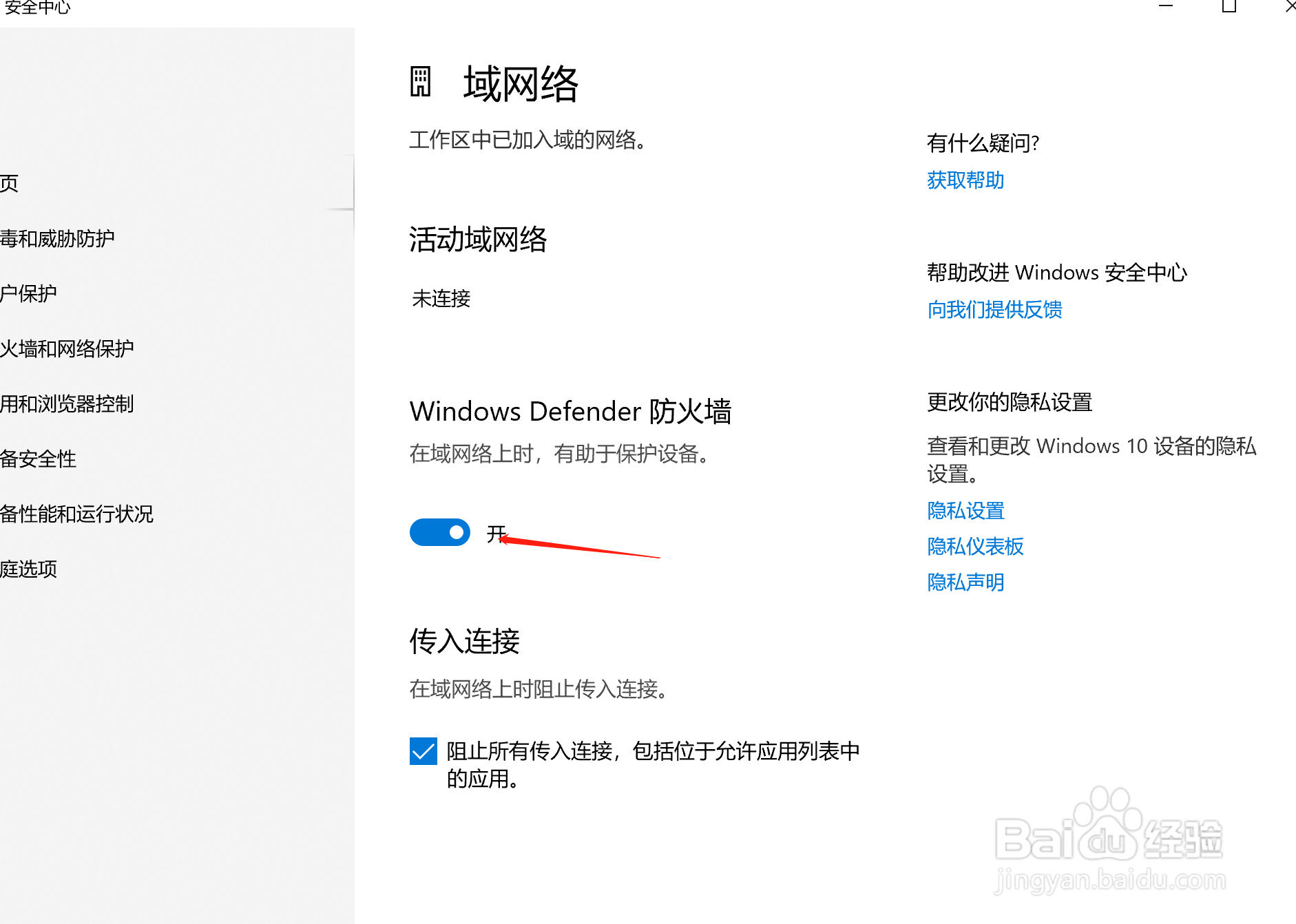Click the 向我们提供反馈 feedback link

[x=994, y=310]
